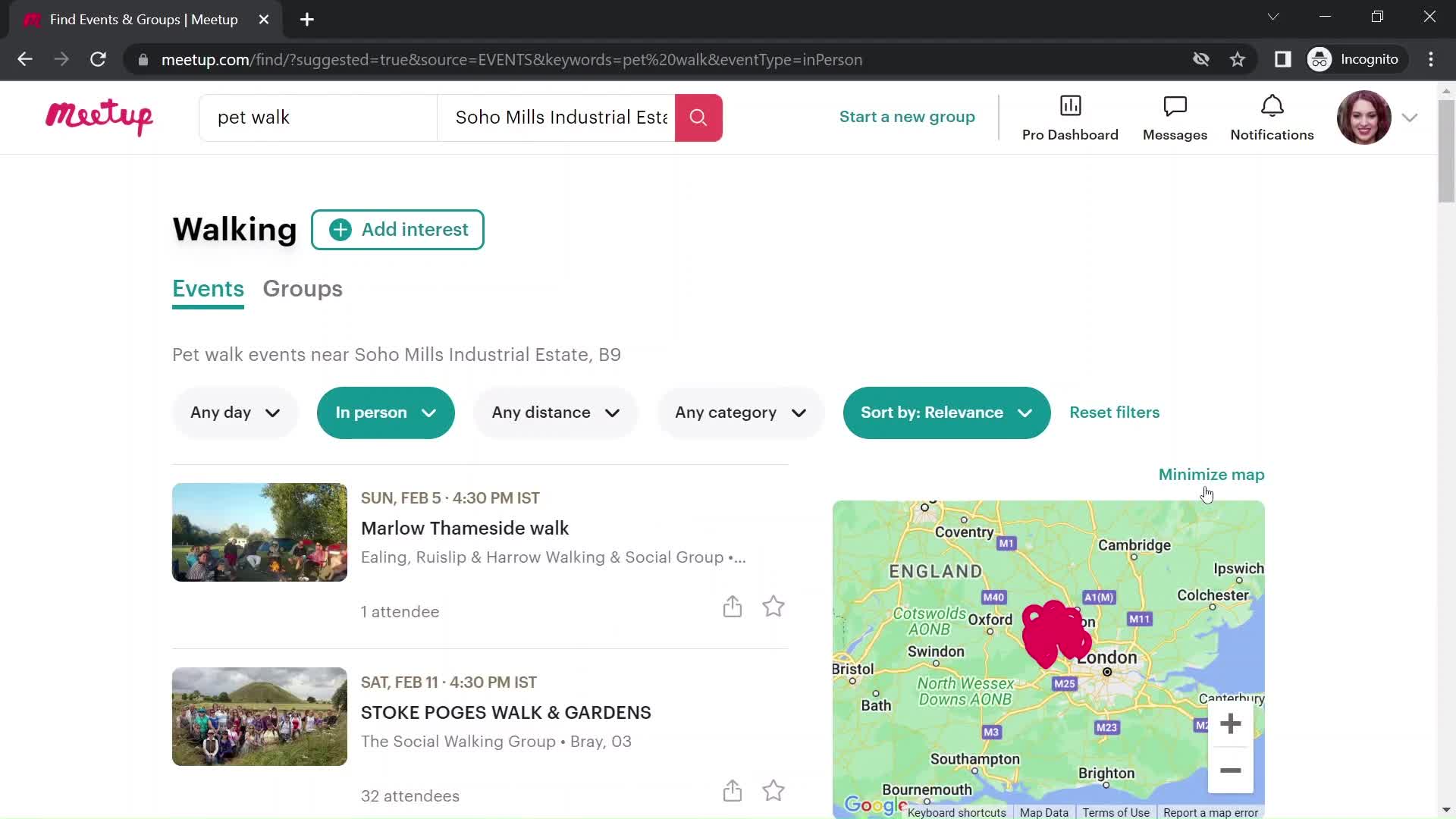Click Report a map error

tap(1210, 812)
